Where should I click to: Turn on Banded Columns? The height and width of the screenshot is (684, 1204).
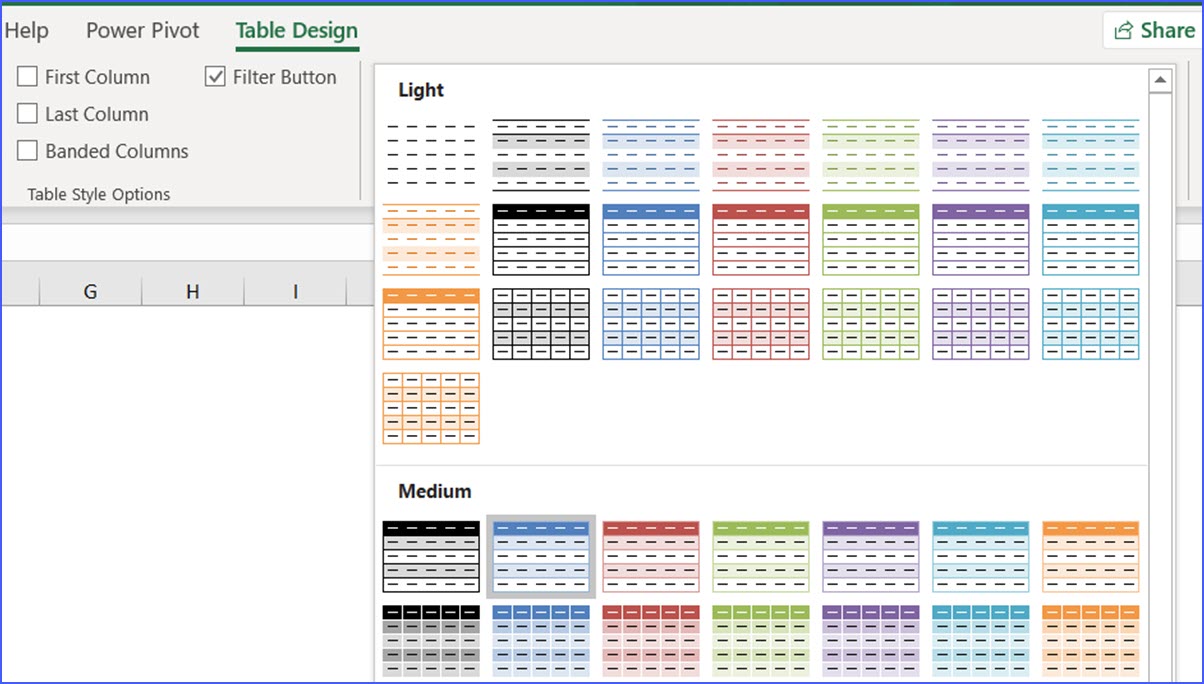click(27, 151)
